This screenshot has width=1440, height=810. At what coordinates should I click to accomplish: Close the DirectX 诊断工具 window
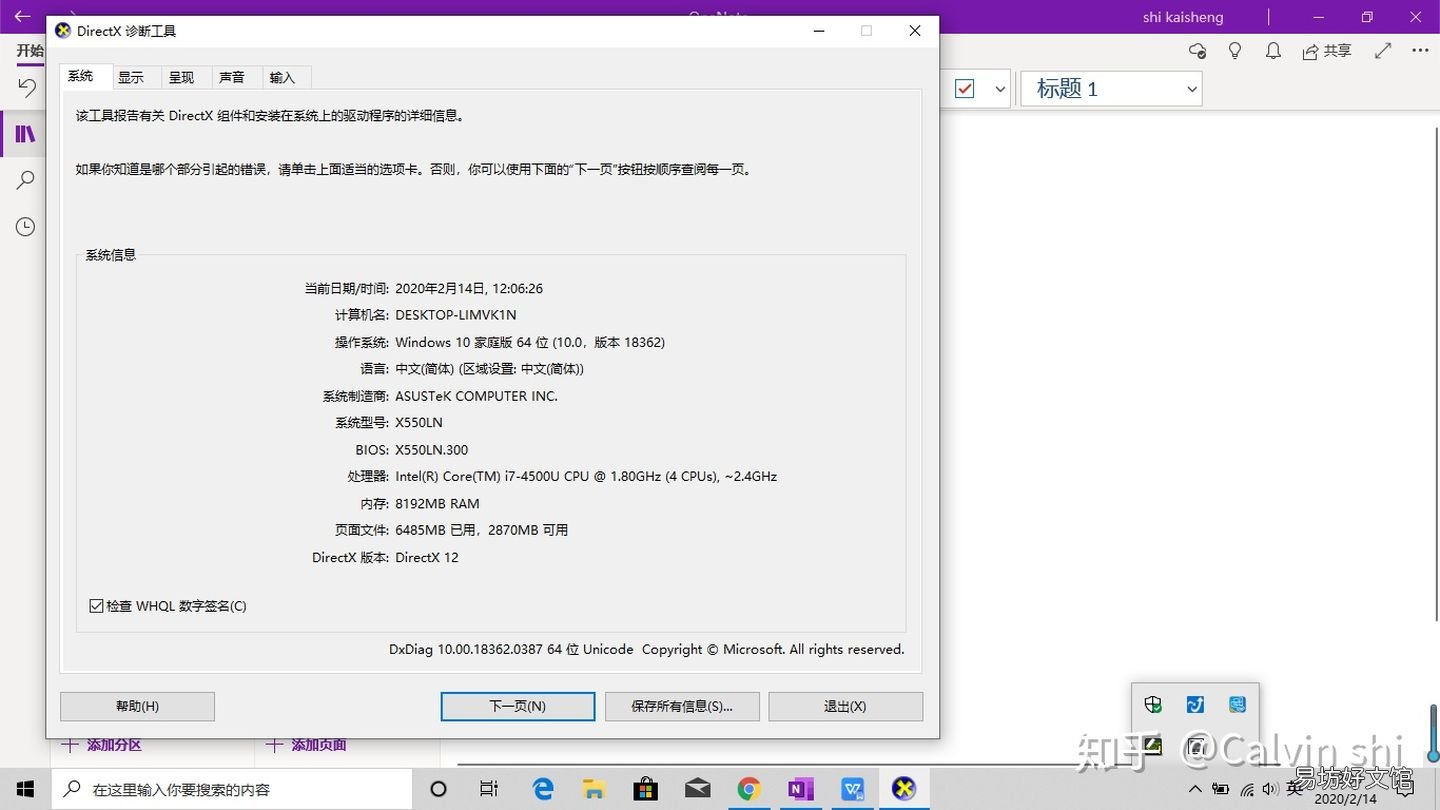tap(914, 31)
